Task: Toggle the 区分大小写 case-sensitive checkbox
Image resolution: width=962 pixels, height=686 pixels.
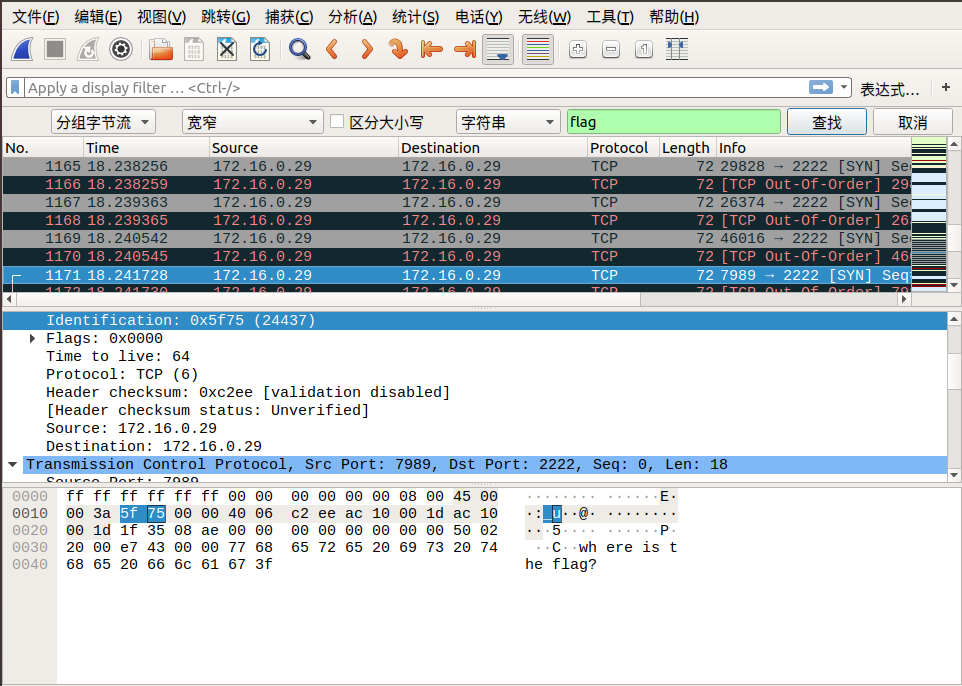Action: click(337, 121)
